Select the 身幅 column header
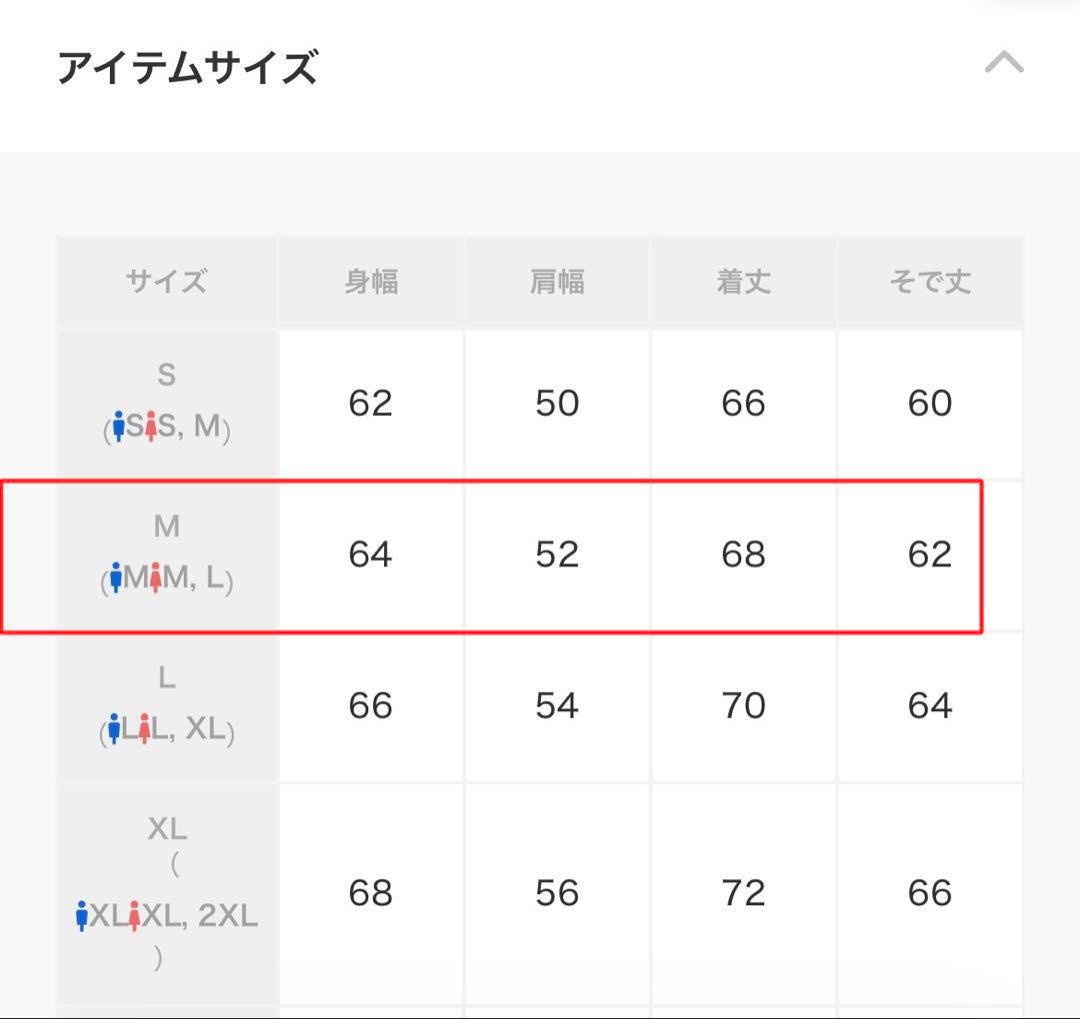 click(x=372, y=281)
